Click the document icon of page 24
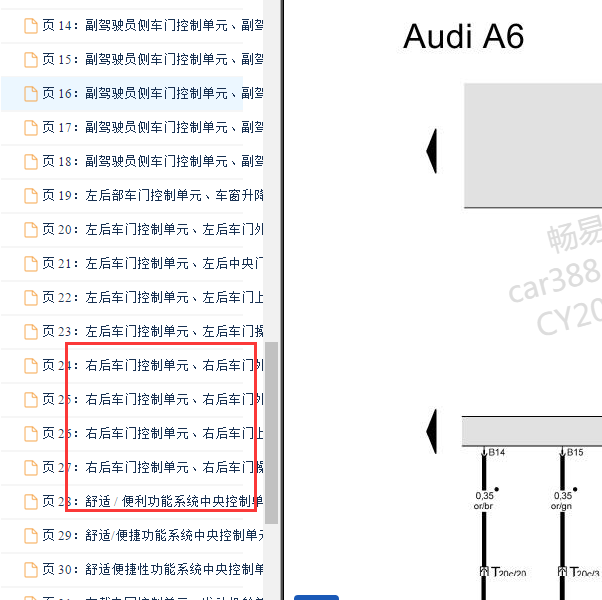 pos(31,366)
